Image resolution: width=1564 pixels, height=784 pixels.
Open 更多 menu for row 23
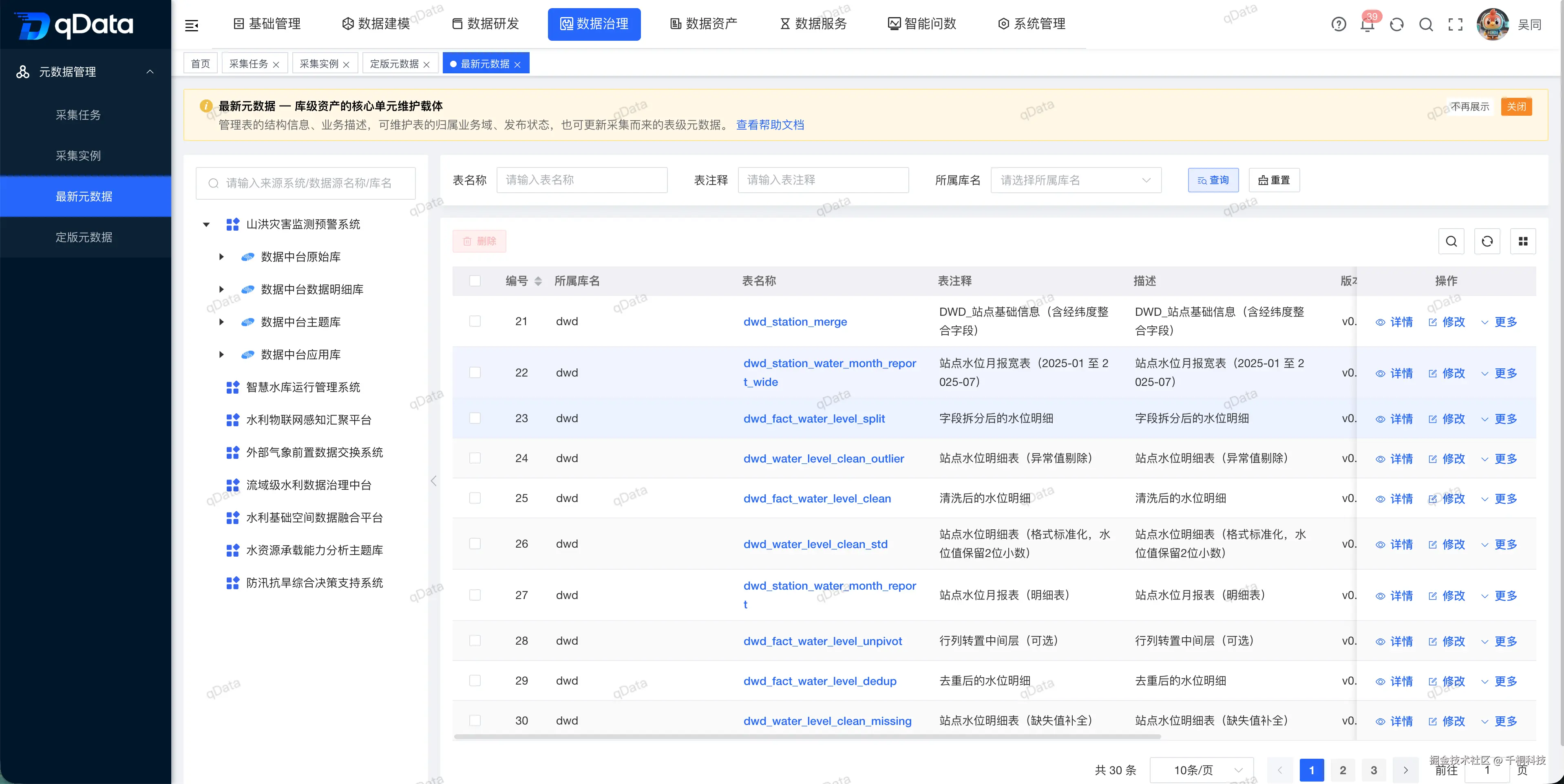(1498, 419)
